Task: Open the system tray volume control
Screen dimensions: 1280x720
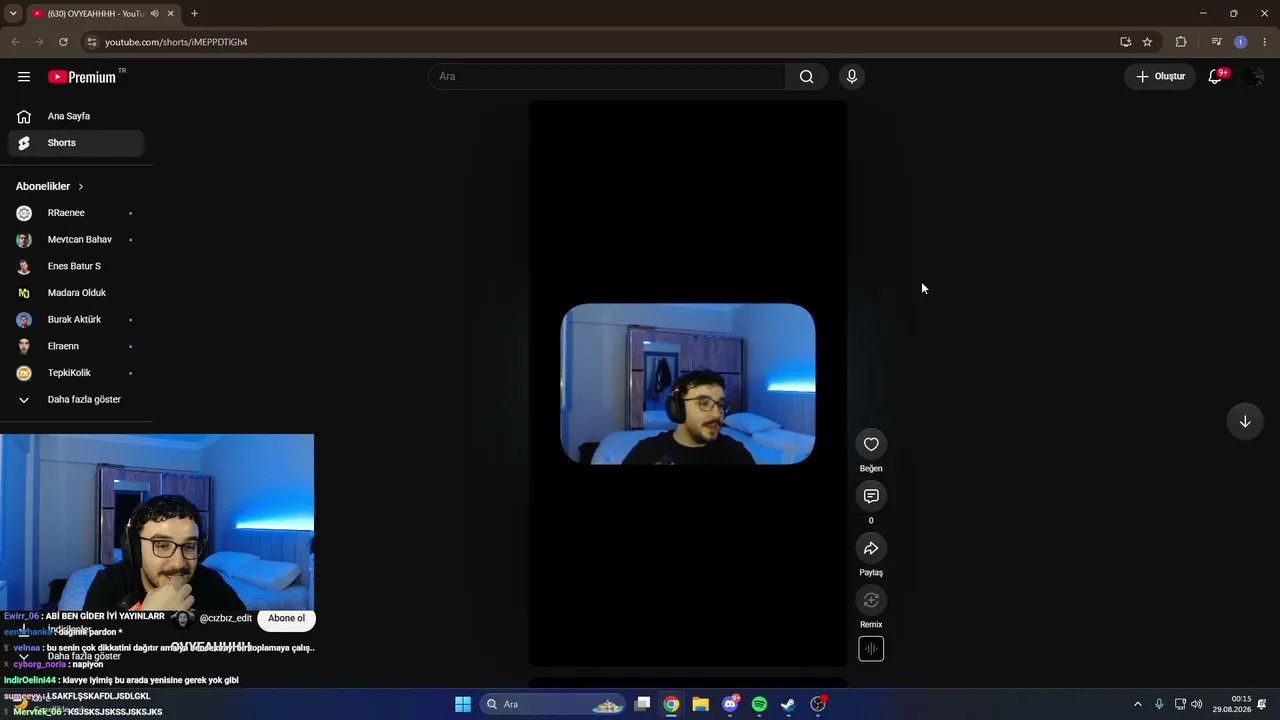Action: (x=1197, y=704)
